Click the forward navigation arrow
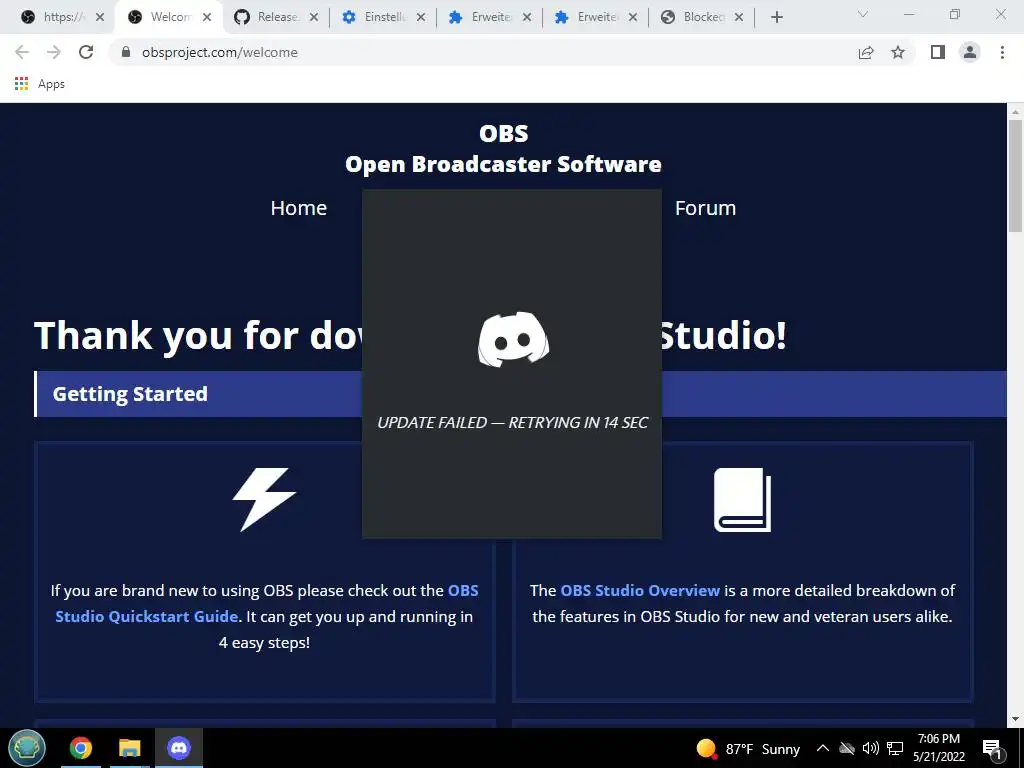The height and width of the screenshot is (768, 1024). coord(54,52)
